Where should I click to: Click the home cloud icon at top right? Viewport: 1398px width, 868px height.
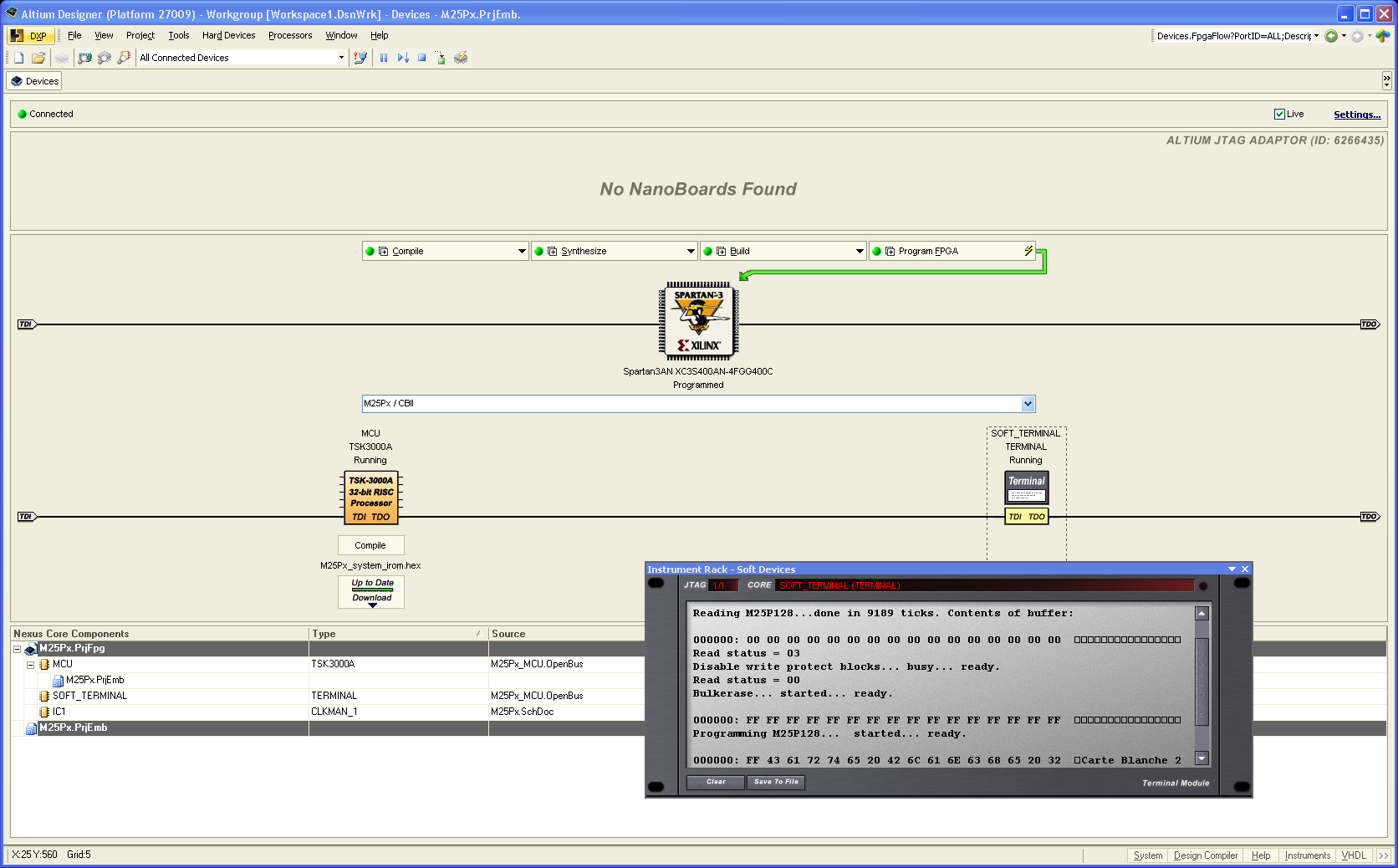pos(1383,36)
